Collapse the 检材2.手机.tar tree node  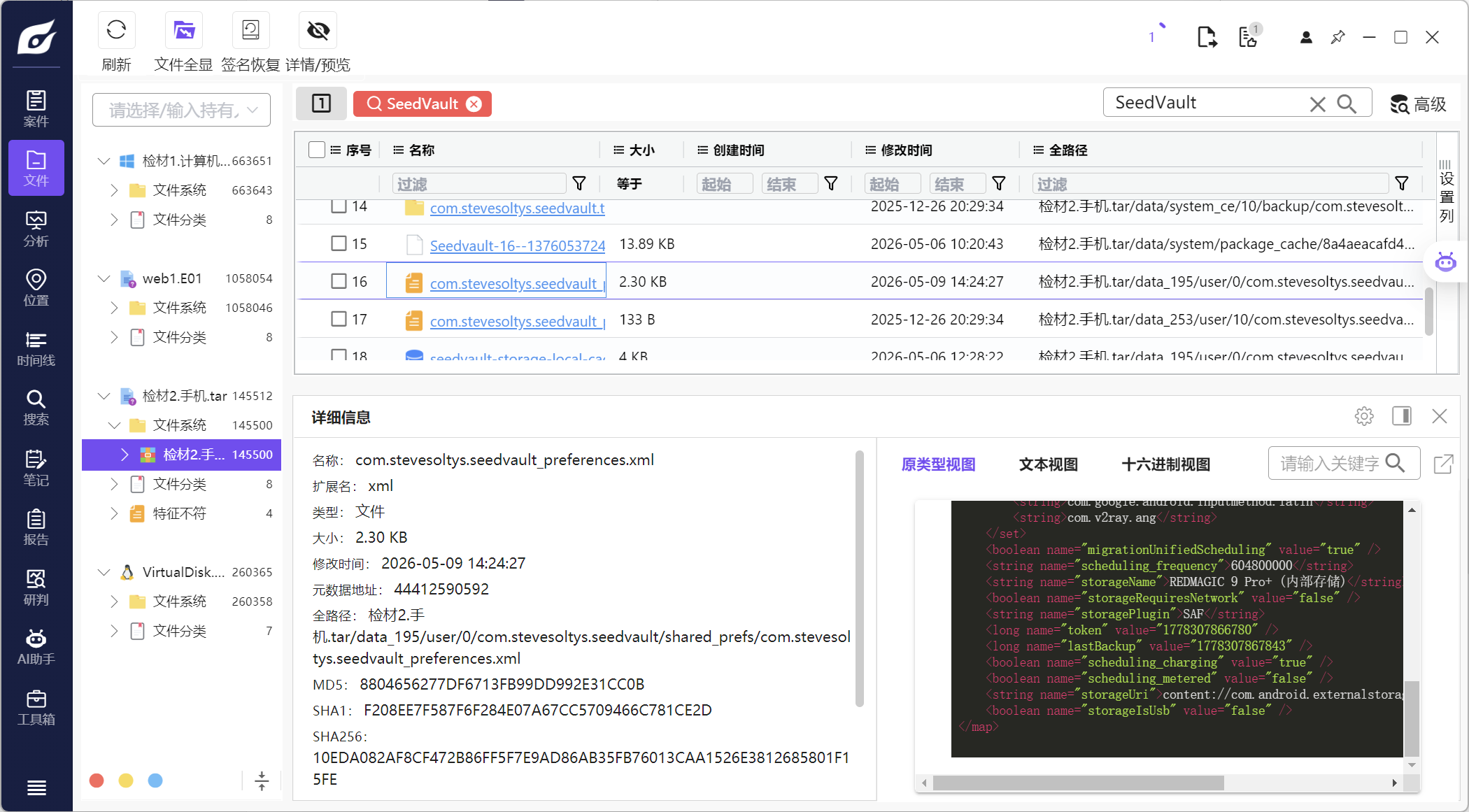pos(104,396)
